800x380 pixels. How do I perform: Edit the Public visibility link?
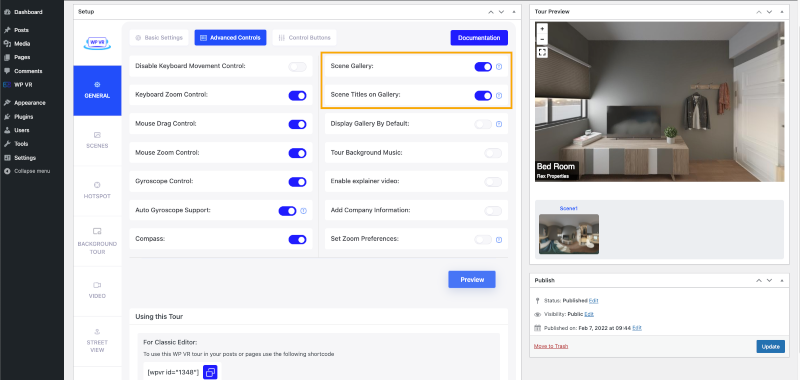[x=589, y=314]
